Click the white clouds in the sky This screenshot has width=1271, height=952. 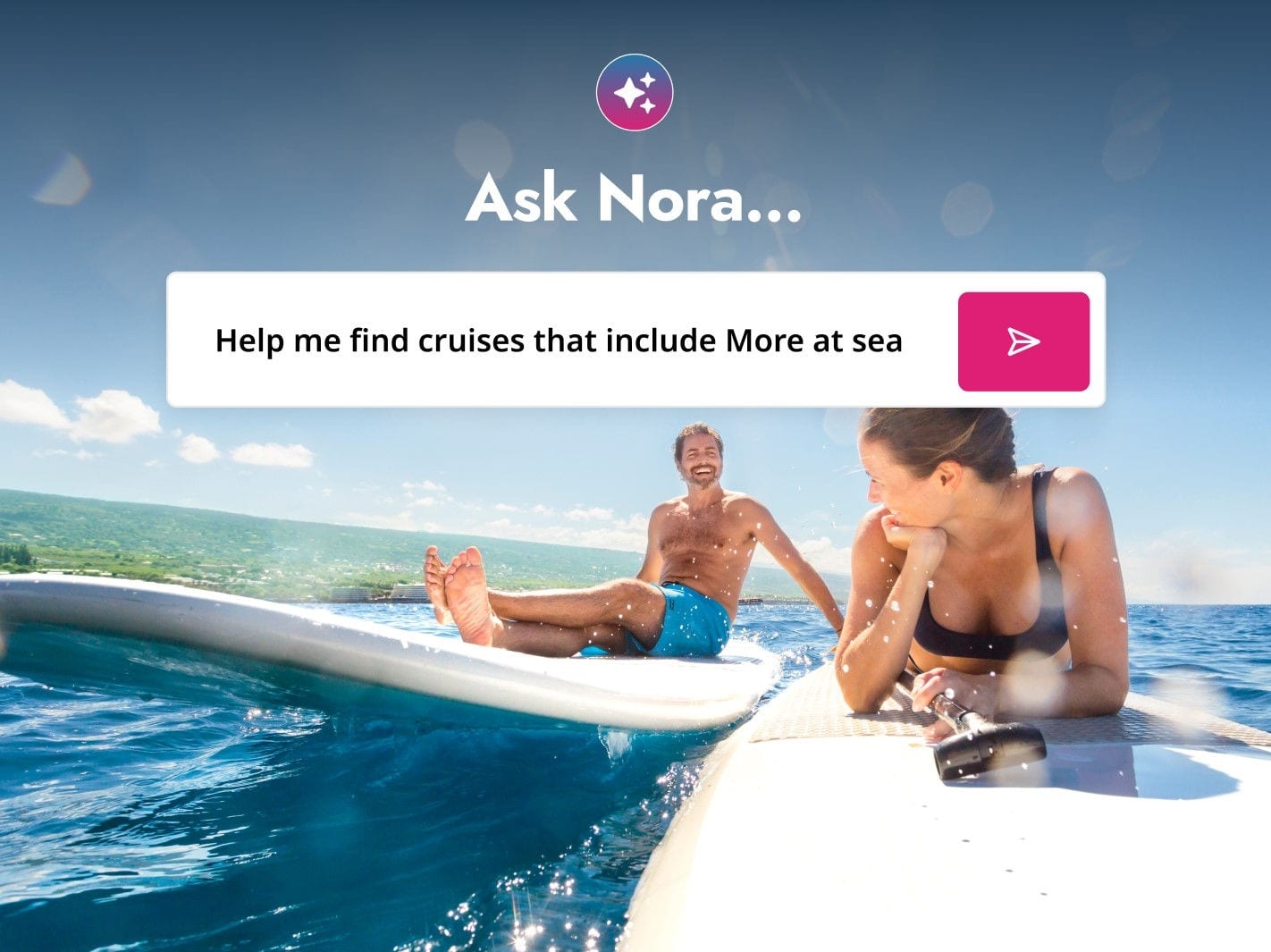[x=80, y=413]
